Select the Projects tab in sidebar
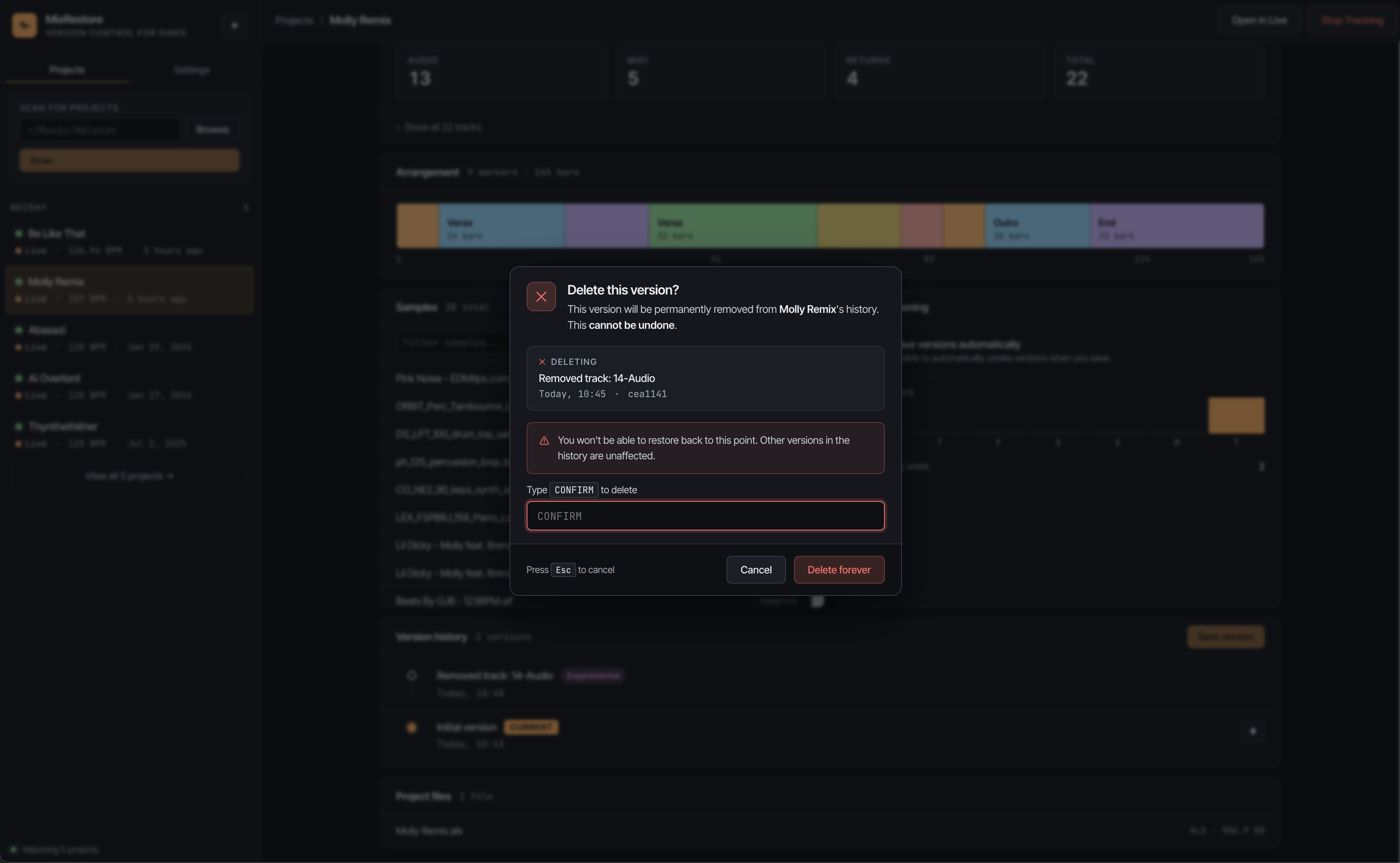1400x863 pixels. click(x=67, y=70)
